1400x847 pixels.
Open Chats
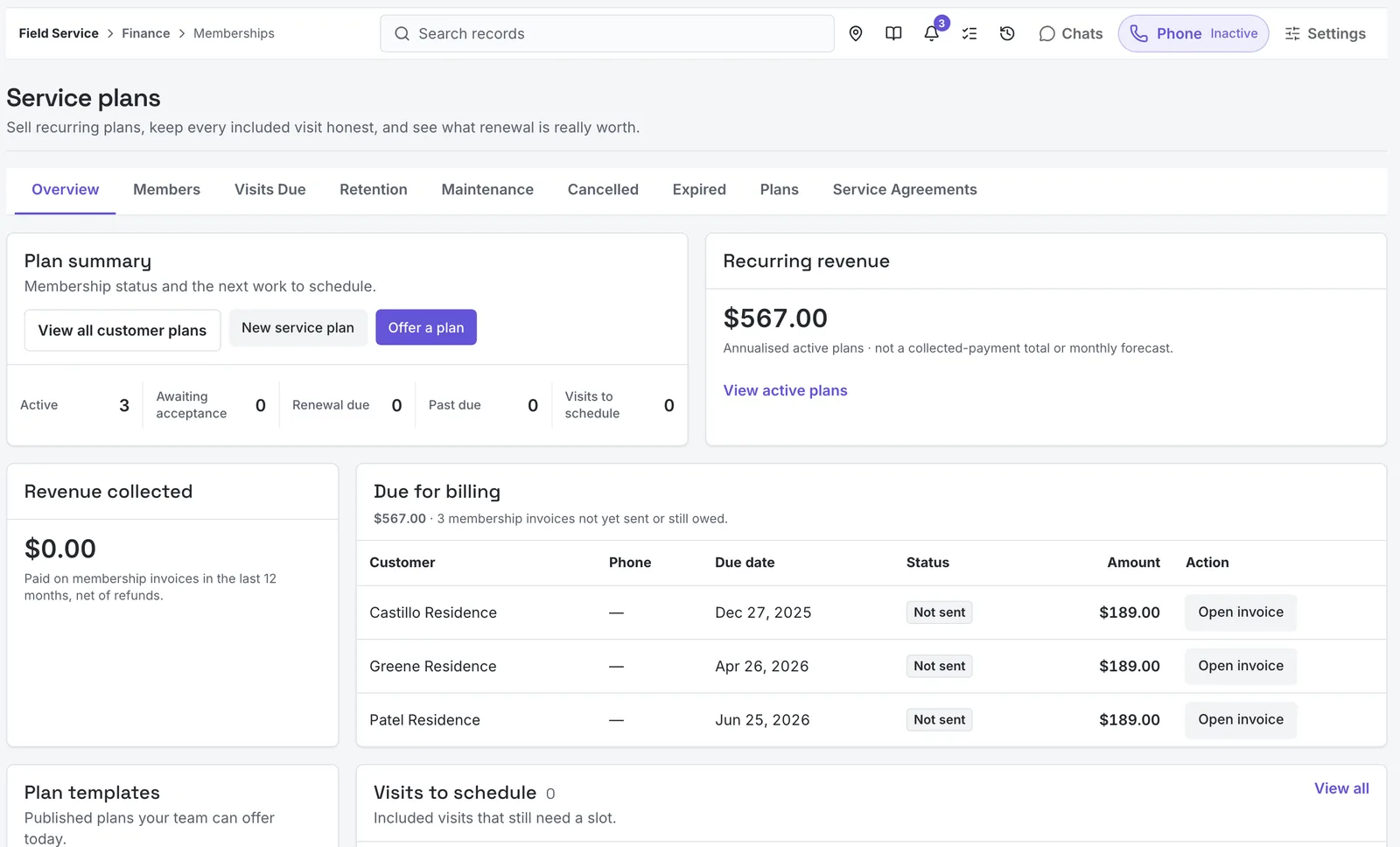click(1070, 33)
